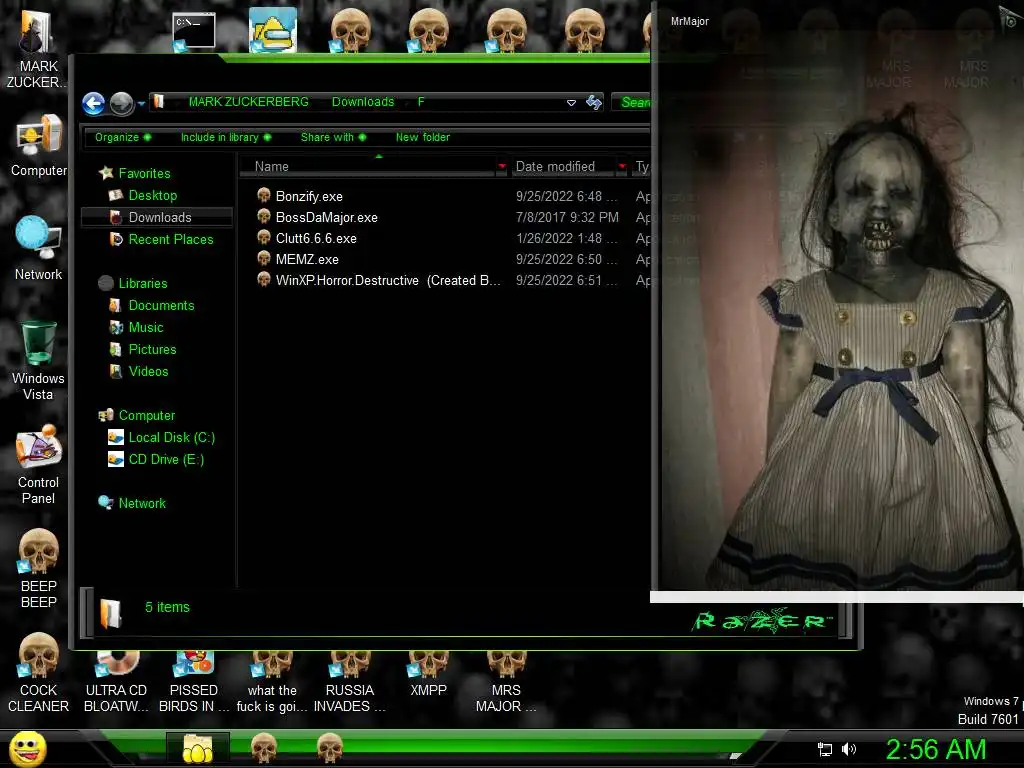The image size is (1024, 768).
Task: Open Documents library in navigation pane
Action: click(x=161, y=306)
